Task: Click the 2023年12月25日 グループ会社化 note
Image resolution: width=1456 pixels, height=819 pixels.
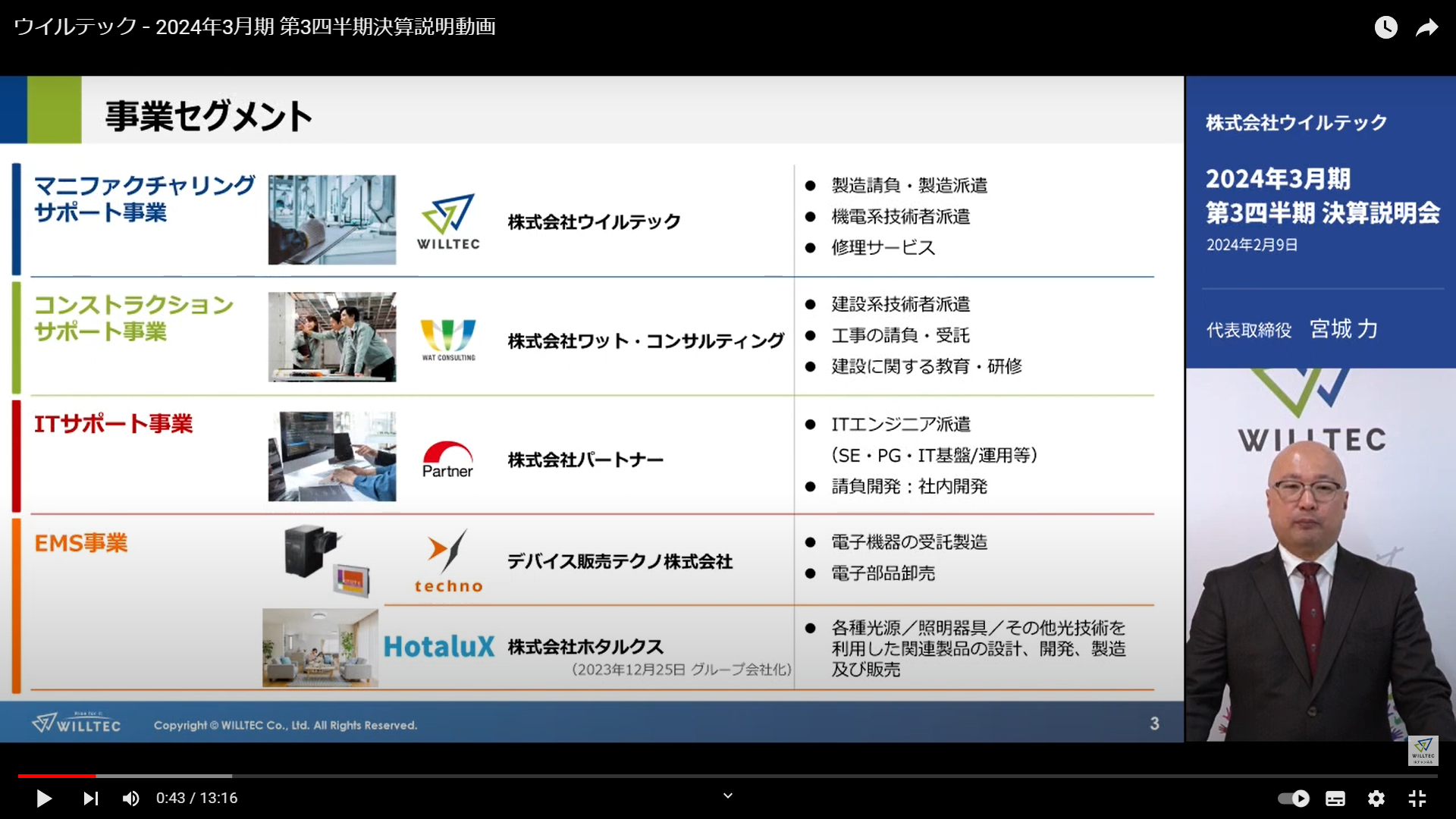Action: [681, 670]
